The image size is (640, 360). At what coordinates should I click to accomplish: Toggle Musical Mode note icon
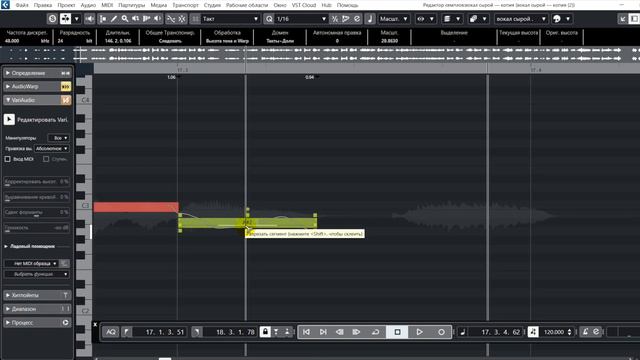pos(370,19)
